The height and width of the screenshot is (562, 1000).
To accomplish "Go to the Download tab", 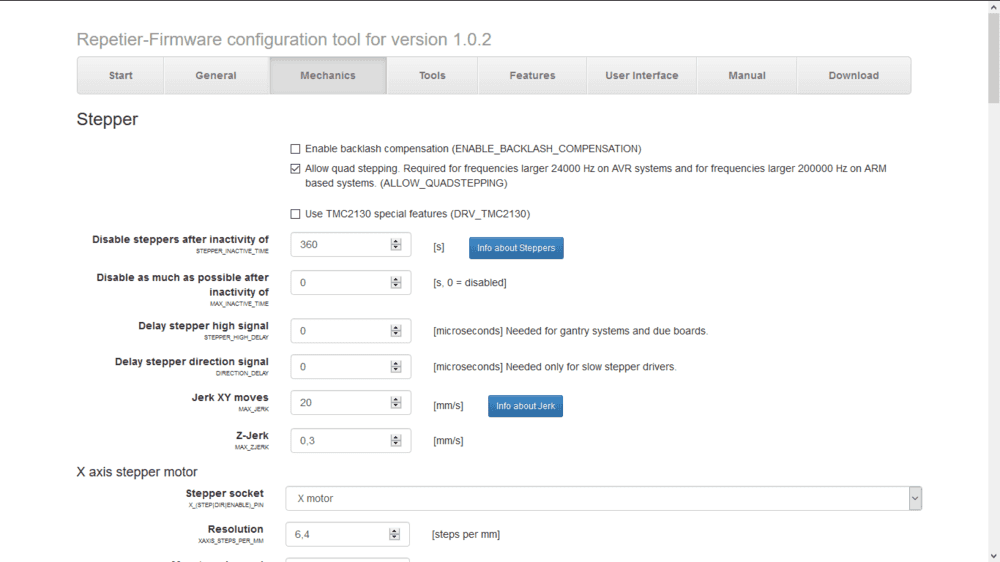I will click(853, 76).
